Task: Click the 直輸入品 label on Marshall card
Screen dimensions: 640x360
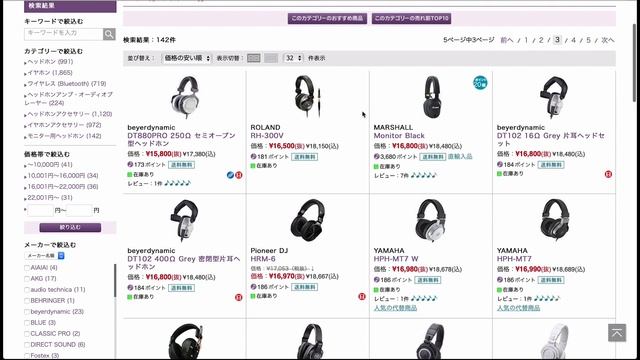Action: 460,157
